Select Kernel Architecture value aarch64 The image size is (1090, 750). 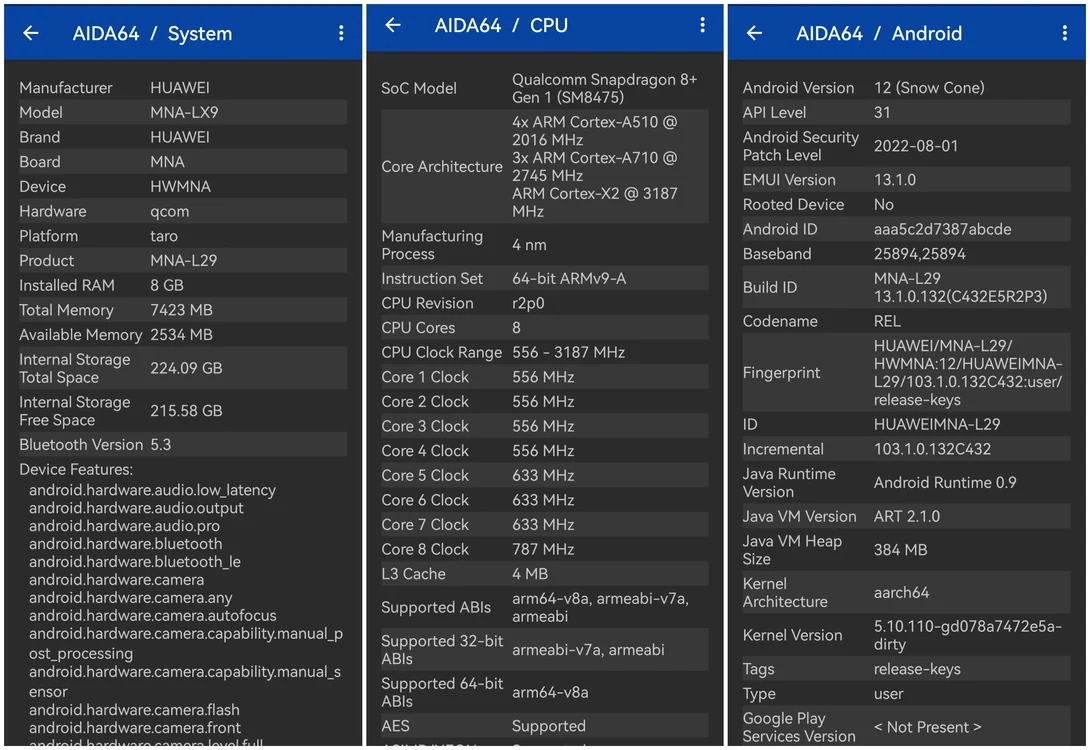click(901, 592)
